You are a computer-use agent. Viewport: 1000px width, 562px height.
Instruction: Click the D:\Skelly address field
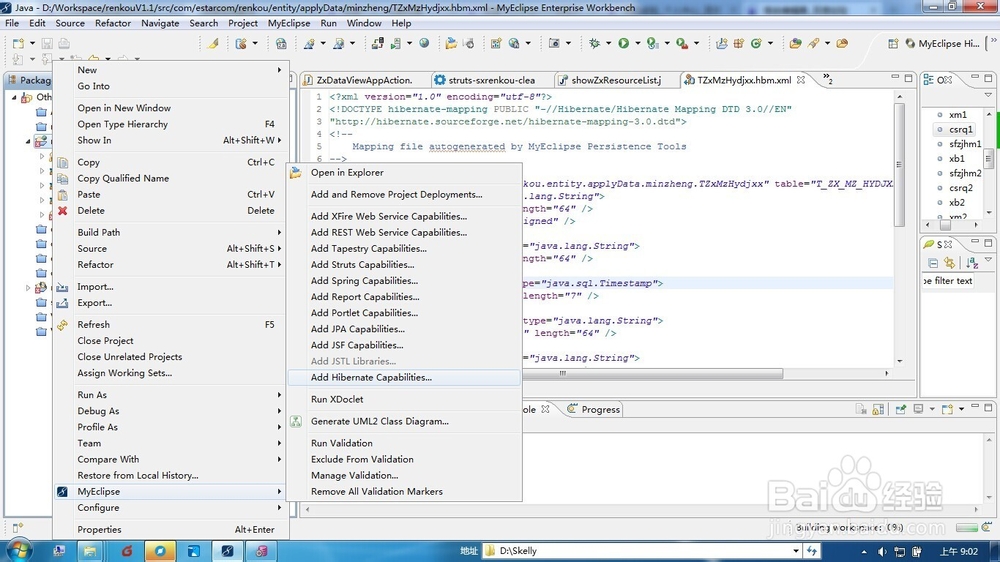638,551
